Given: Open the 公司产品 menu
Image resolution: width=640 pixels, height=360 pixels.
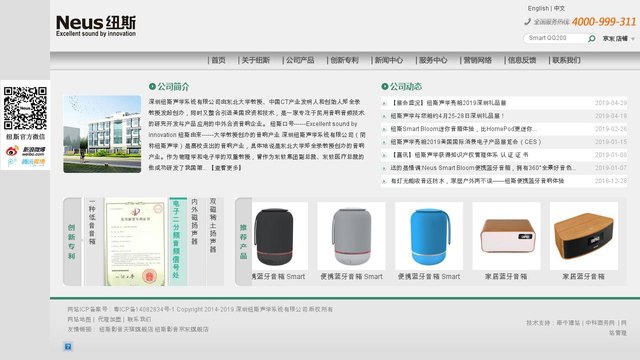Looking at the screenshot, I should click(x=300, y=60).
